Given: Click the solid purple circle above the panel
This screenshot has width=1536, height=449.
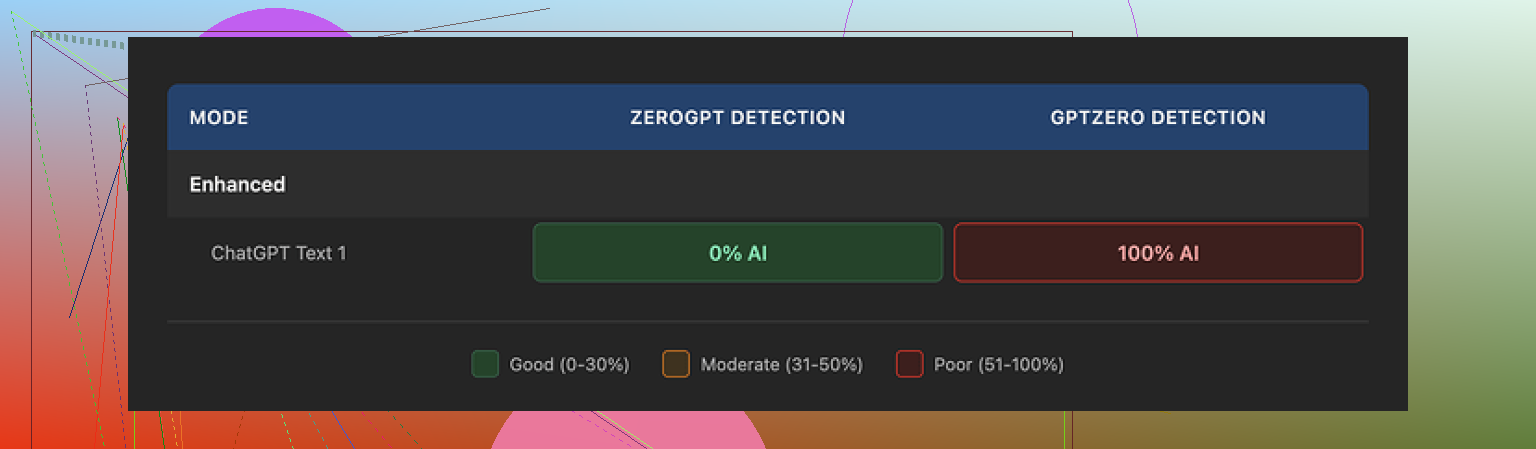Looking at the screenshot, I should click(270, 24).
